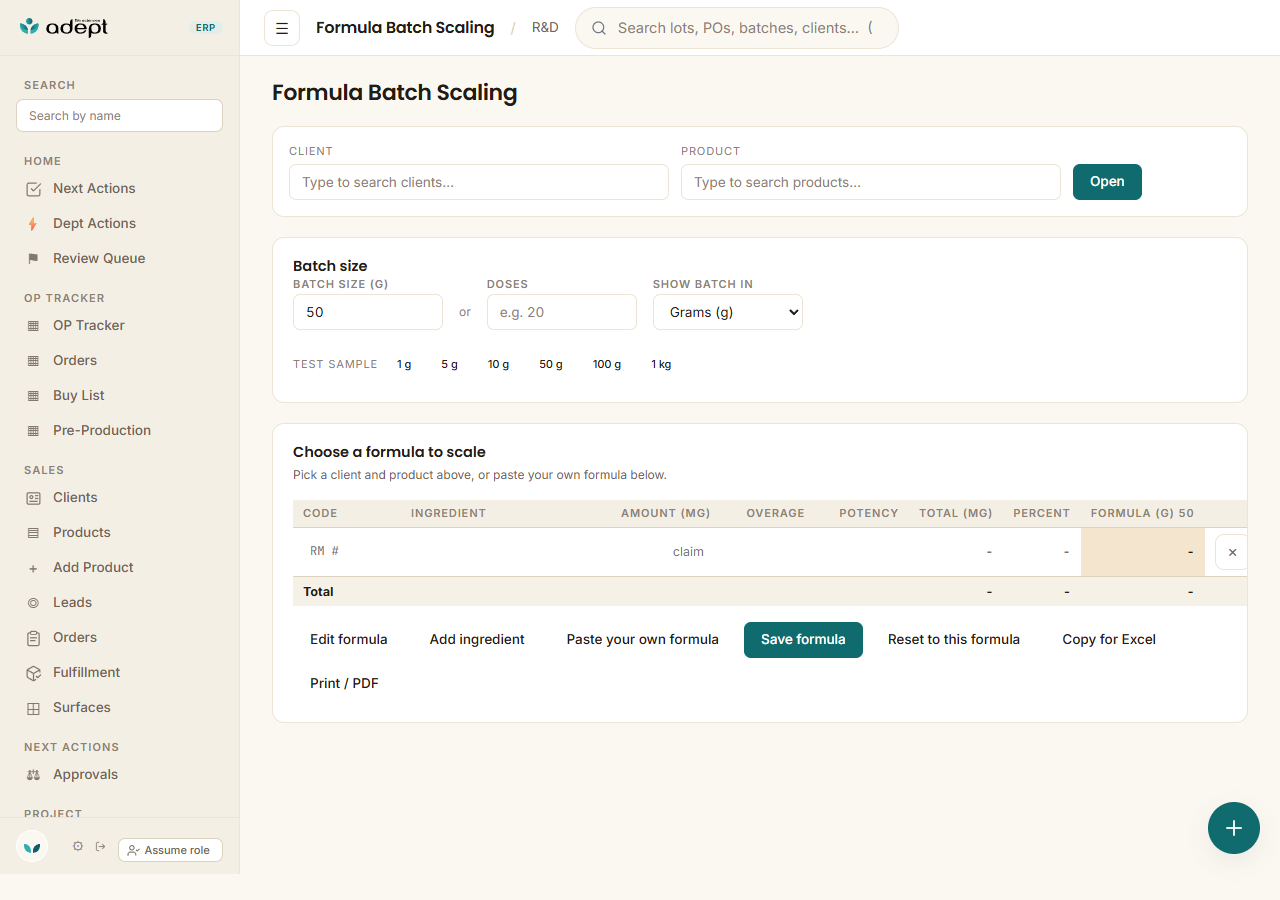Select the 100 g test sample preset
Image resolution: width=1280 pixels, height=900 pixels.
pyautogui.click(x=607, y=365)
